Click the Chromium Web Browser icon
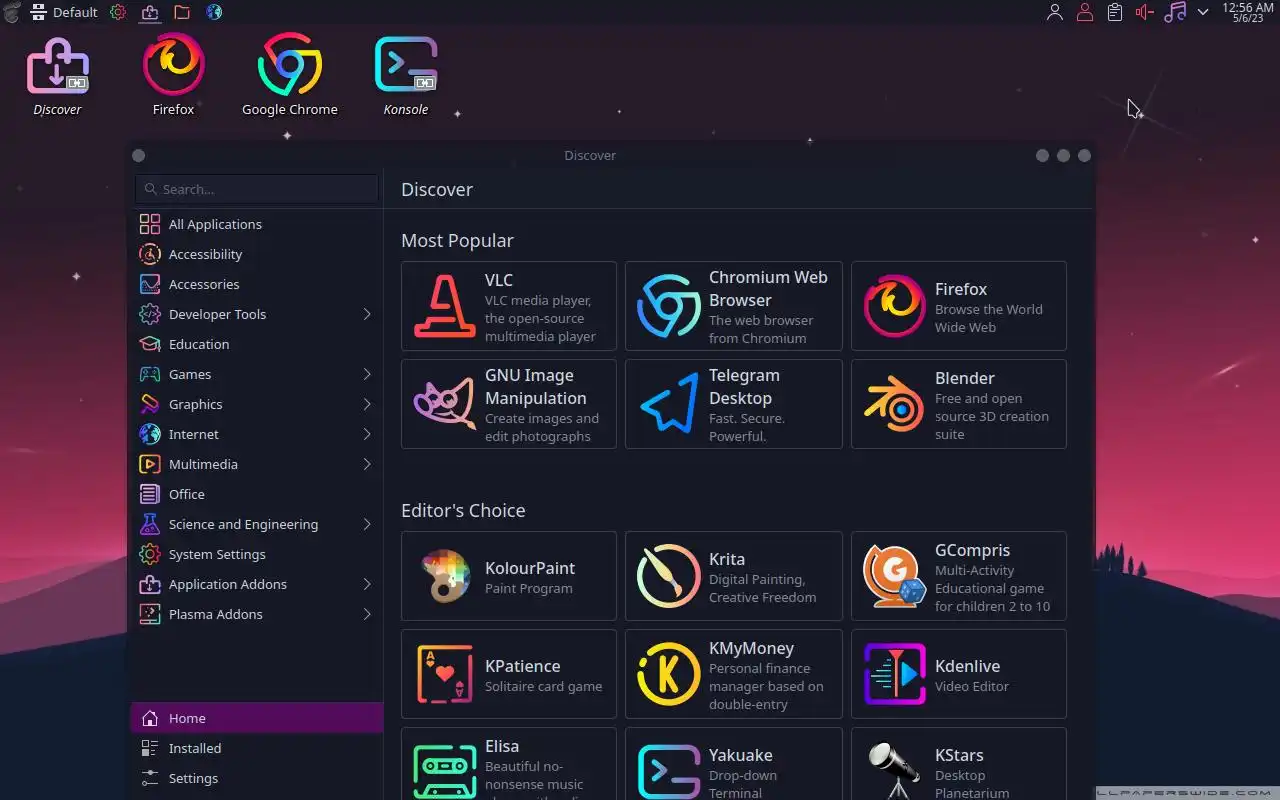 tap(668, 306)
